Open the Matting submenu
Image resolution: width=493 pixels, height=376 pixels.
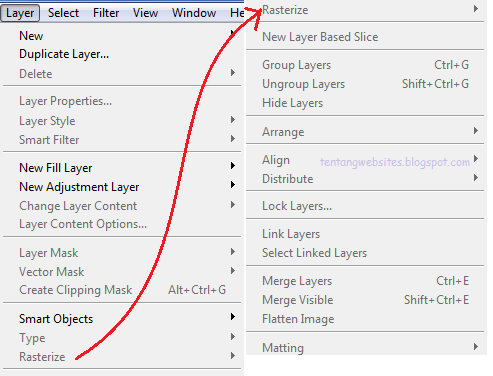(x=365, y=347)
